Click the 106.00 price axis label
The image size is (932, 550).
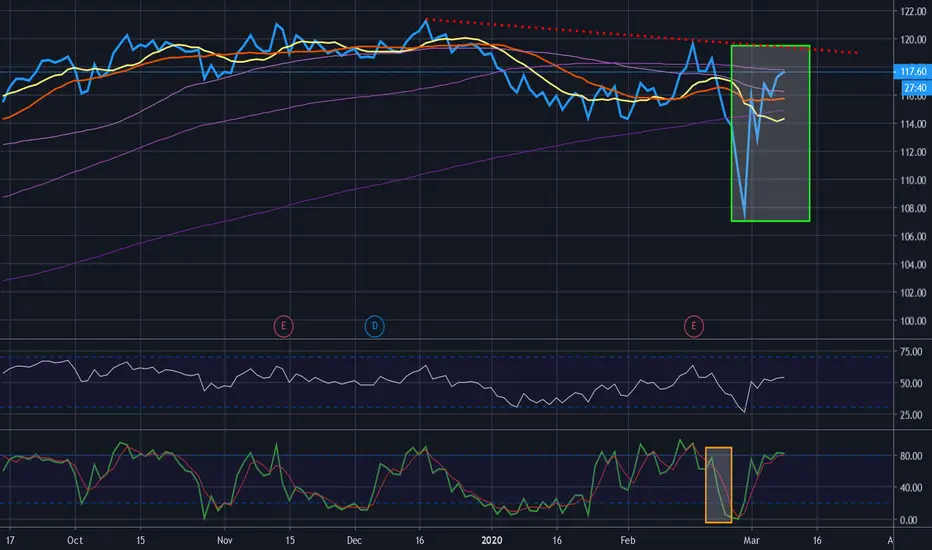(913, 237)
